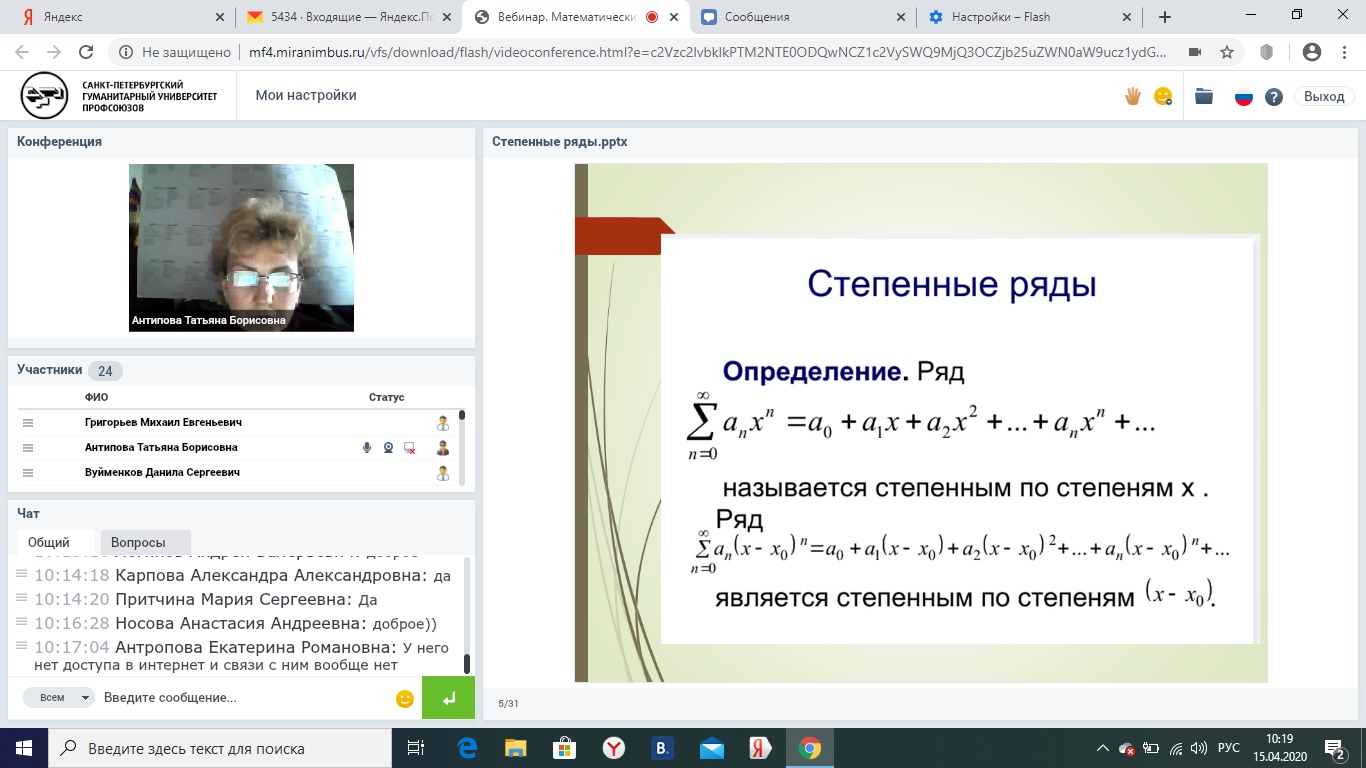Click Windows taskbar search box
This screenshot has width=1366, height=768.
pos(220,748)
